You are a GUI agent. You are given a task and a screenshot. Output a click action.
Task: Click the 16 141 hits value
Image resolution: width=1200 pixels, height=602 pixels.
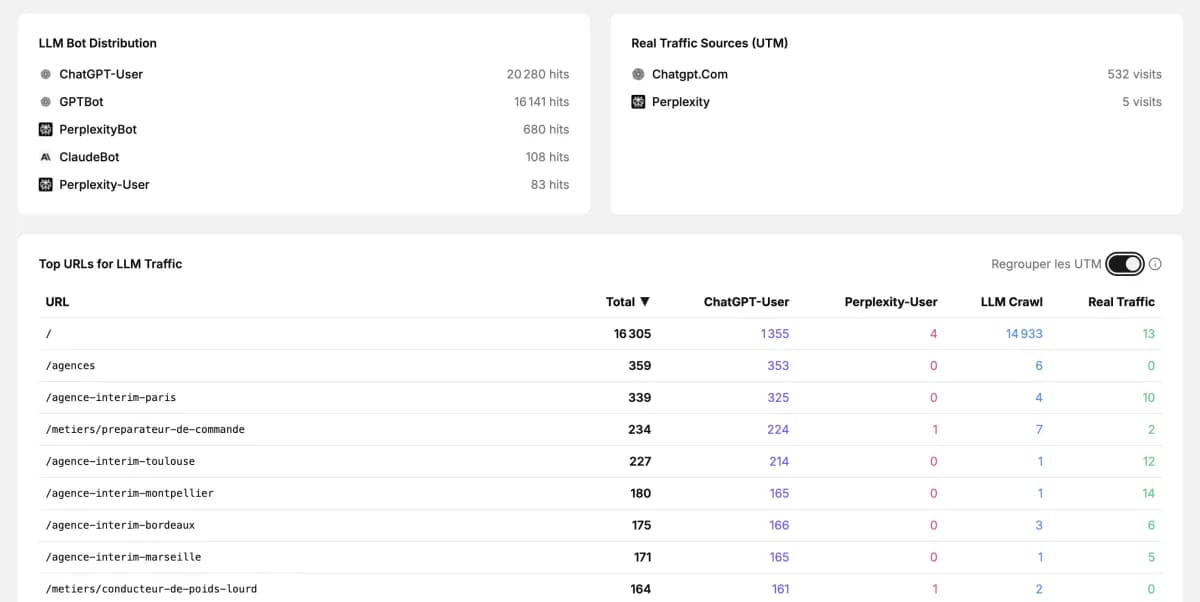point(541,102)
